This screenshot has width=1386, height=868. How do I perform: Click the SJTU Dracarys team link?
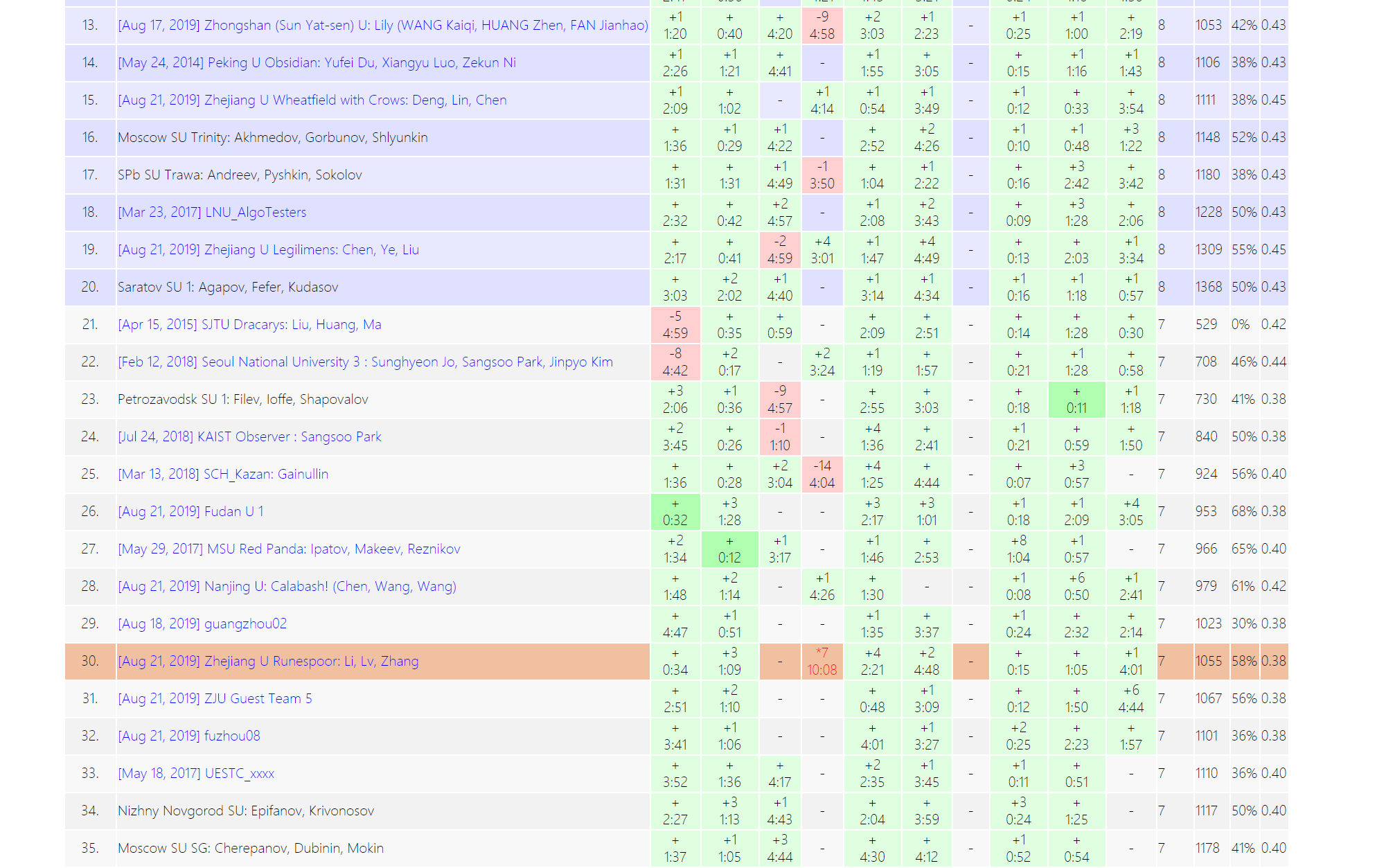(249, 325)
